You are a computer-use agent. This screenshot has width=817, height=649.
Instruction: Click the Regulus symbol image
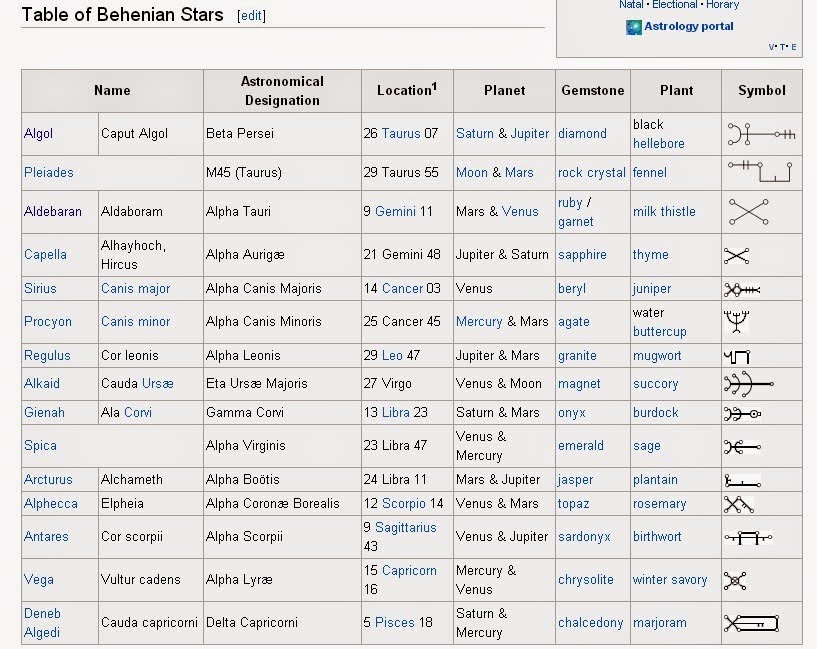pyautogui.click(x=736, y=356)
